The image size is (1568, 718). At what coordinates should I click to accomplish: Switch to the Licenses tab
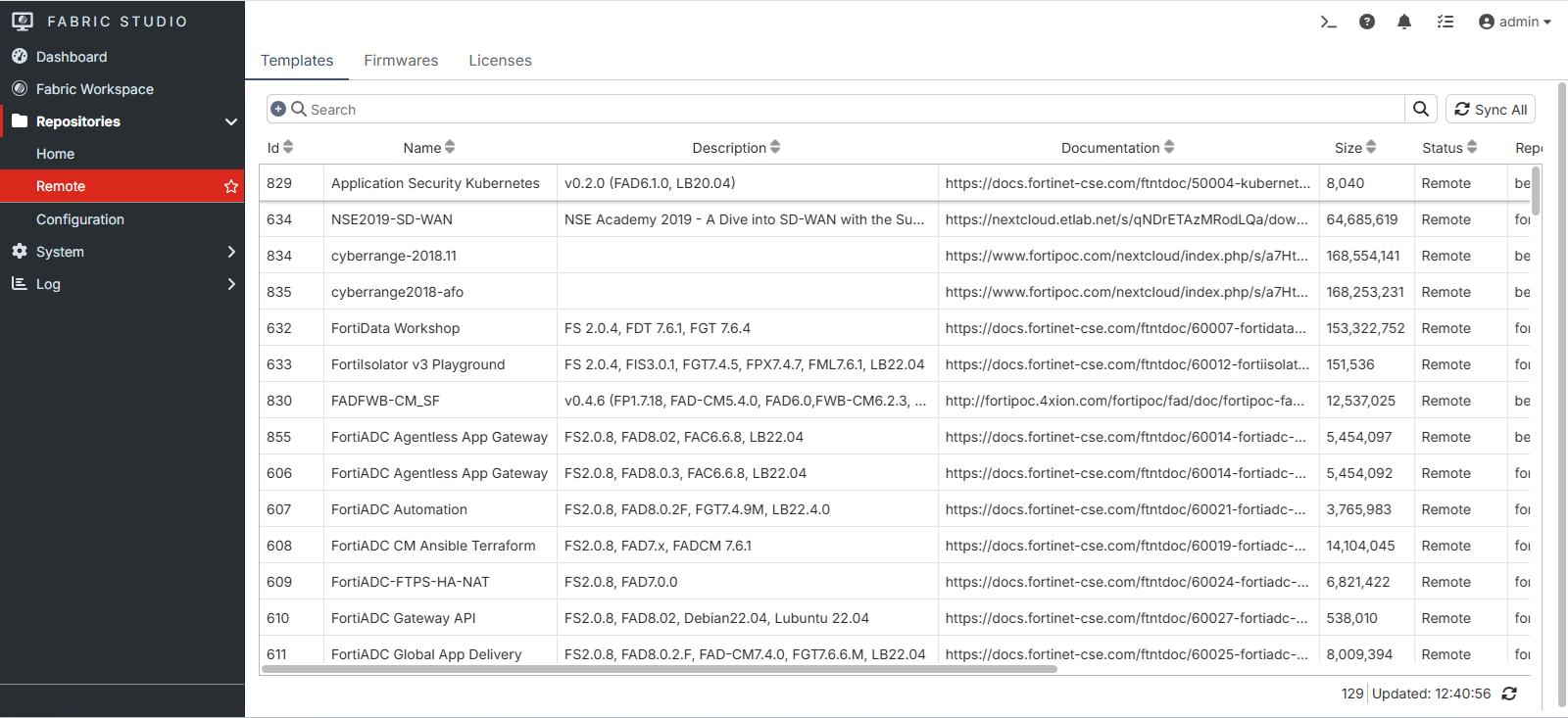click(x=500, y=61)
